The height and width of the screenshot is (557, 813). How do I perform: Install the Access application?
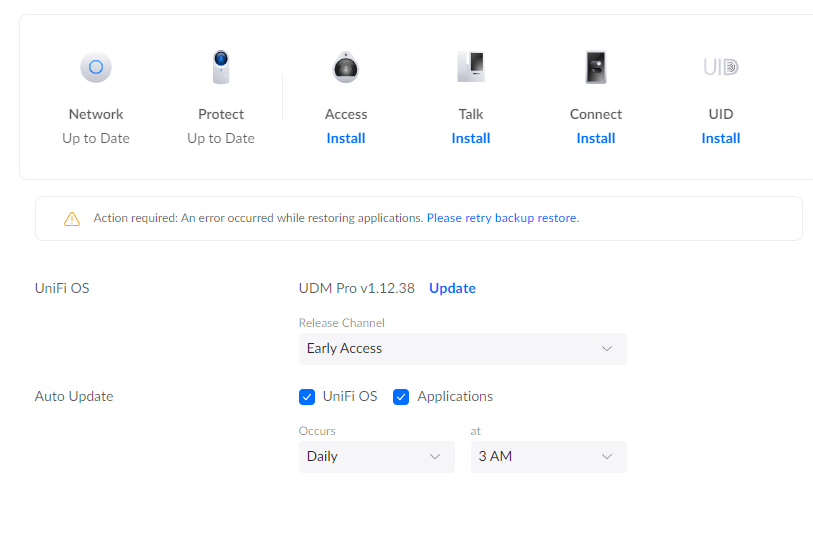coord(346,139)
